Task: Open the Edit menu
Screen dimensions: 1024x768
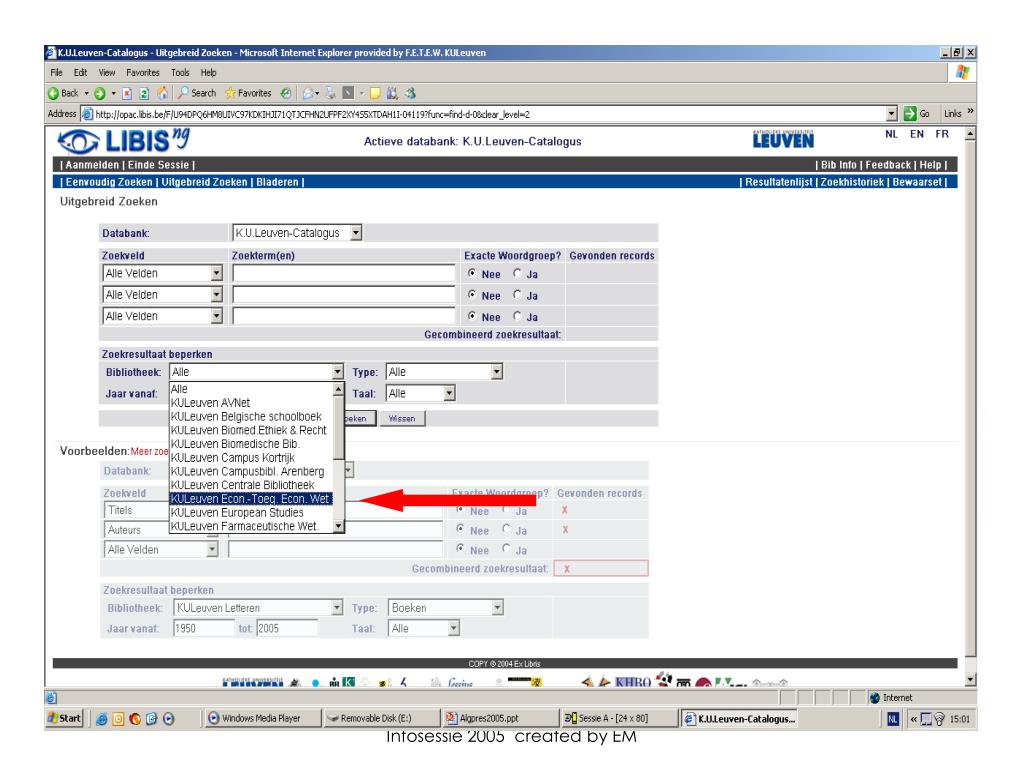Action: pyautogui.click(x=80, y=72)
